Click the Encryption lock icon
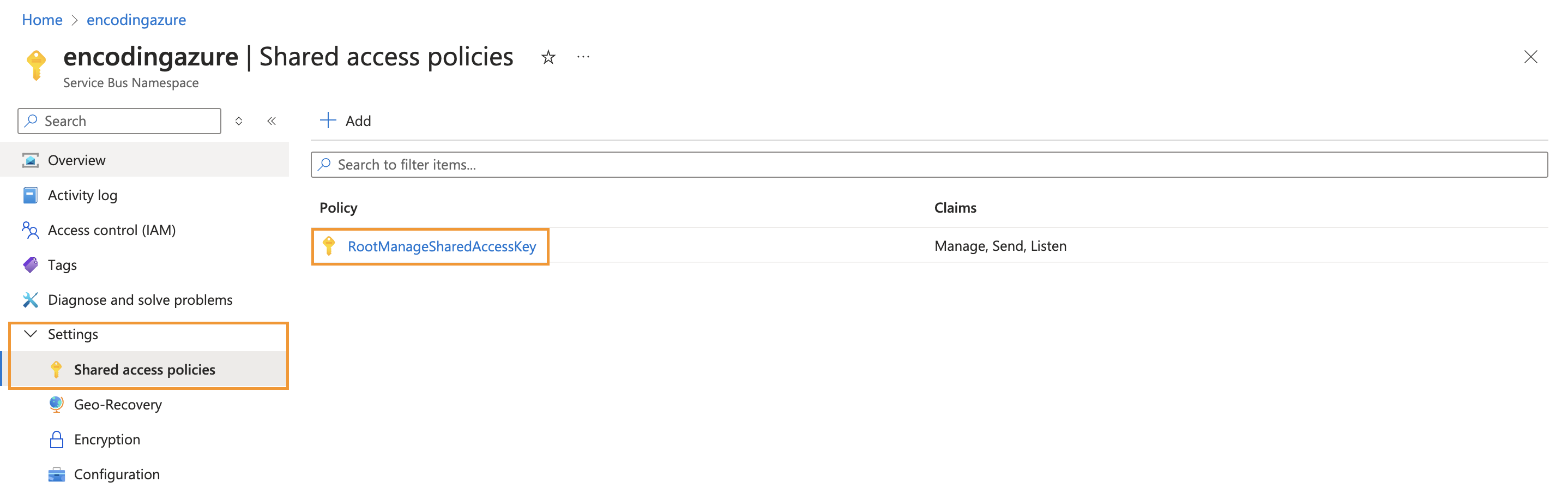1568x494 pixels. (x=56, y=438)
